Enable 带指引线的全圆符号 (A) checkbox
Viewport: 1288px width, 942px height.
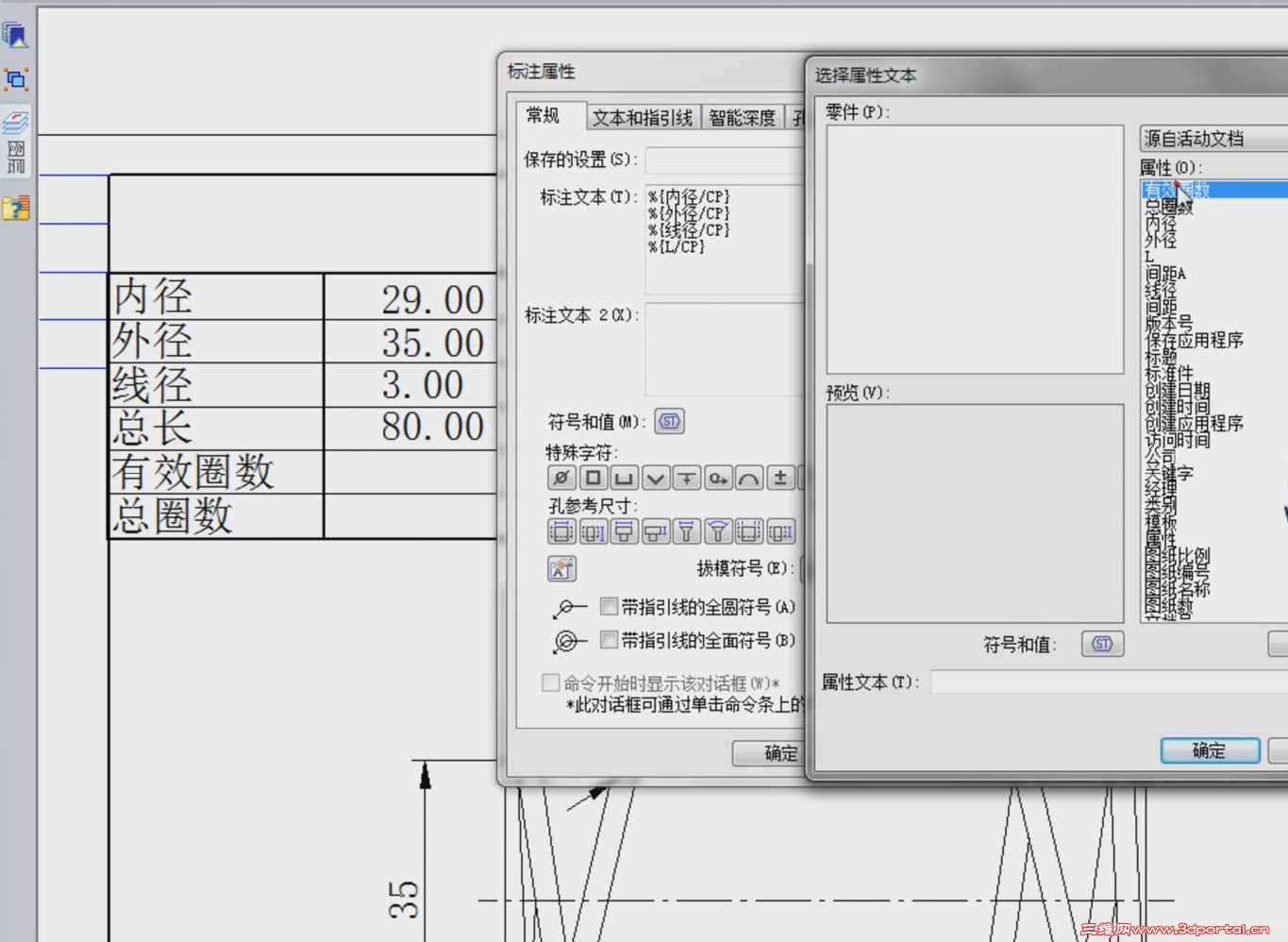[x=609, y=606]
